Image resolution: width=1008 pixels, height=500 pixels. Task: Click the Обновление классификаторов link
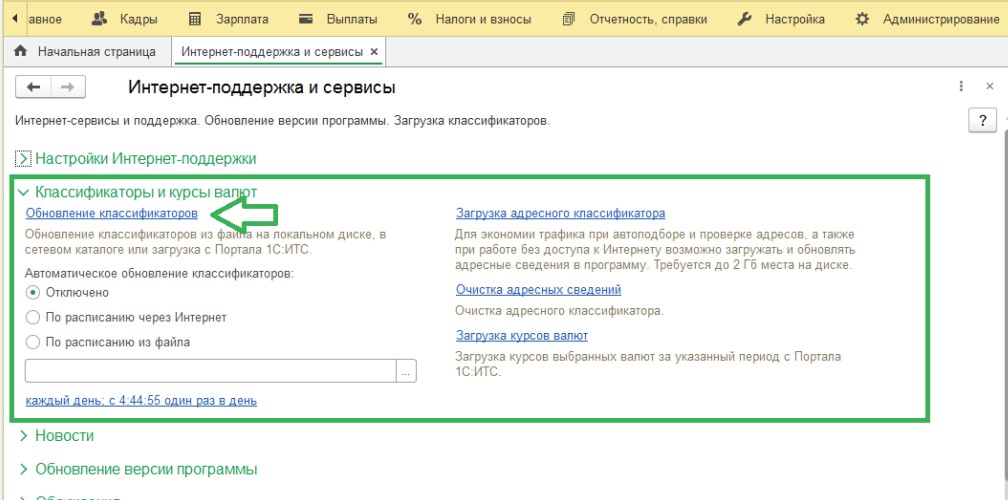(111, 213)
